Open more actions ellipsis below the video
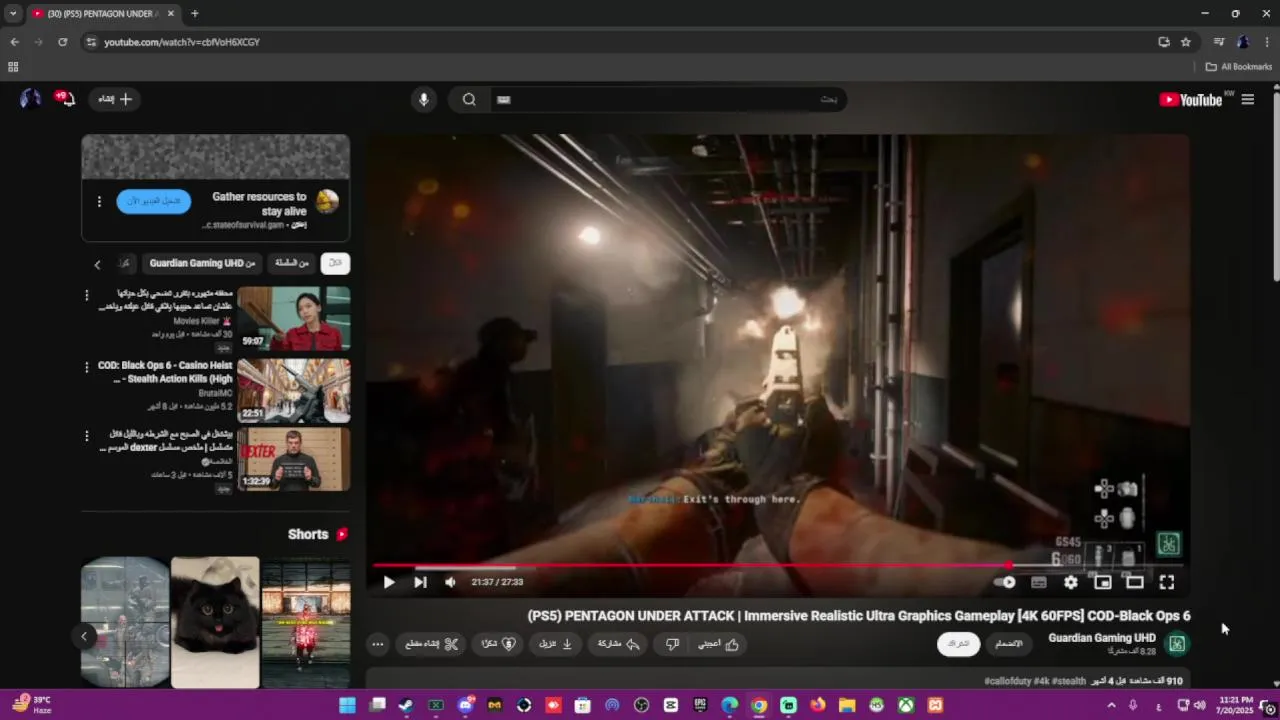Screen dimensions: 1280x720 point(377,644)
